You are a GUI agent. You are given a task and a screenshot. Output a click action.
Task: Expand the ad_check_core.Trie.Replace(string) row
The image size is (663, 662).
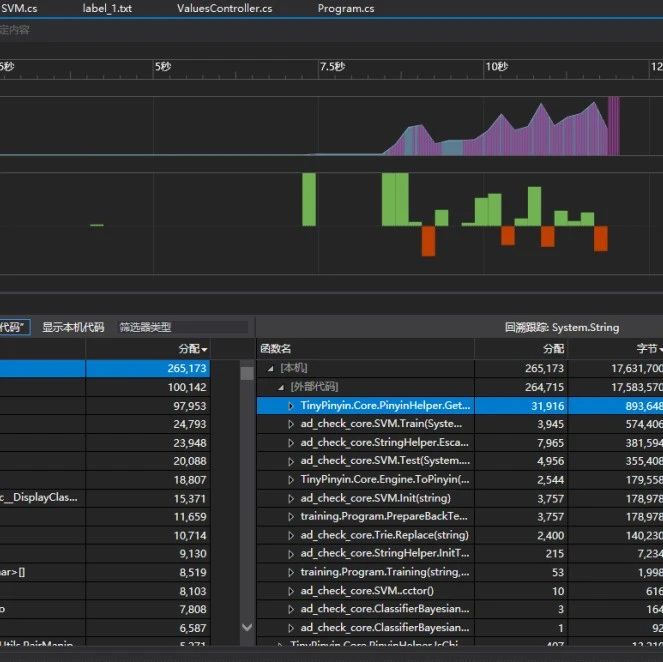pyautogui.click(x=291, y=535)
